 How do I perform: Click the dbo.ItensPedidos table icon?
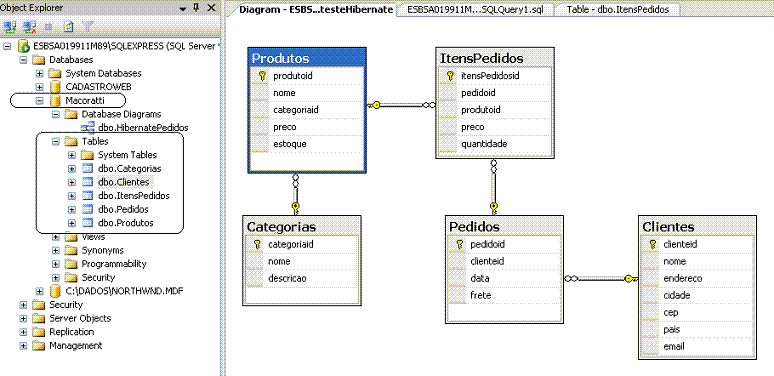87,196
